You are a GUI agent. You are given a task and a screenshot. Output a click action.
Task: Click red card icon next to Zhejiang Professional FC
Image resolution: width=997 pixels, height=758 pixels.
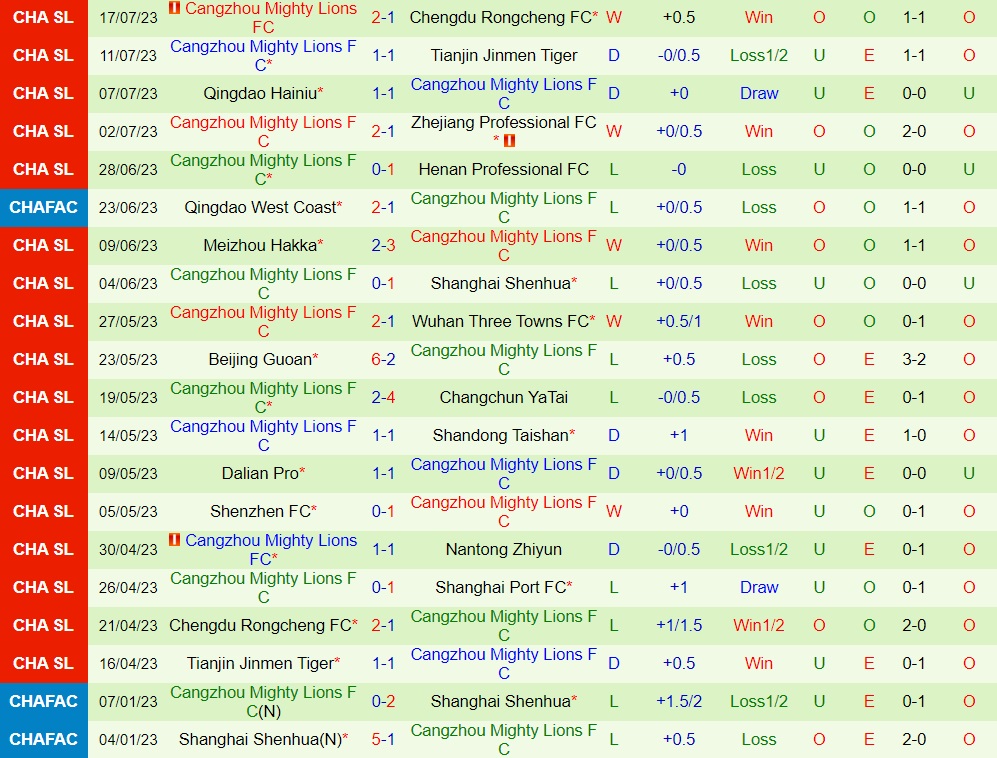509,141
